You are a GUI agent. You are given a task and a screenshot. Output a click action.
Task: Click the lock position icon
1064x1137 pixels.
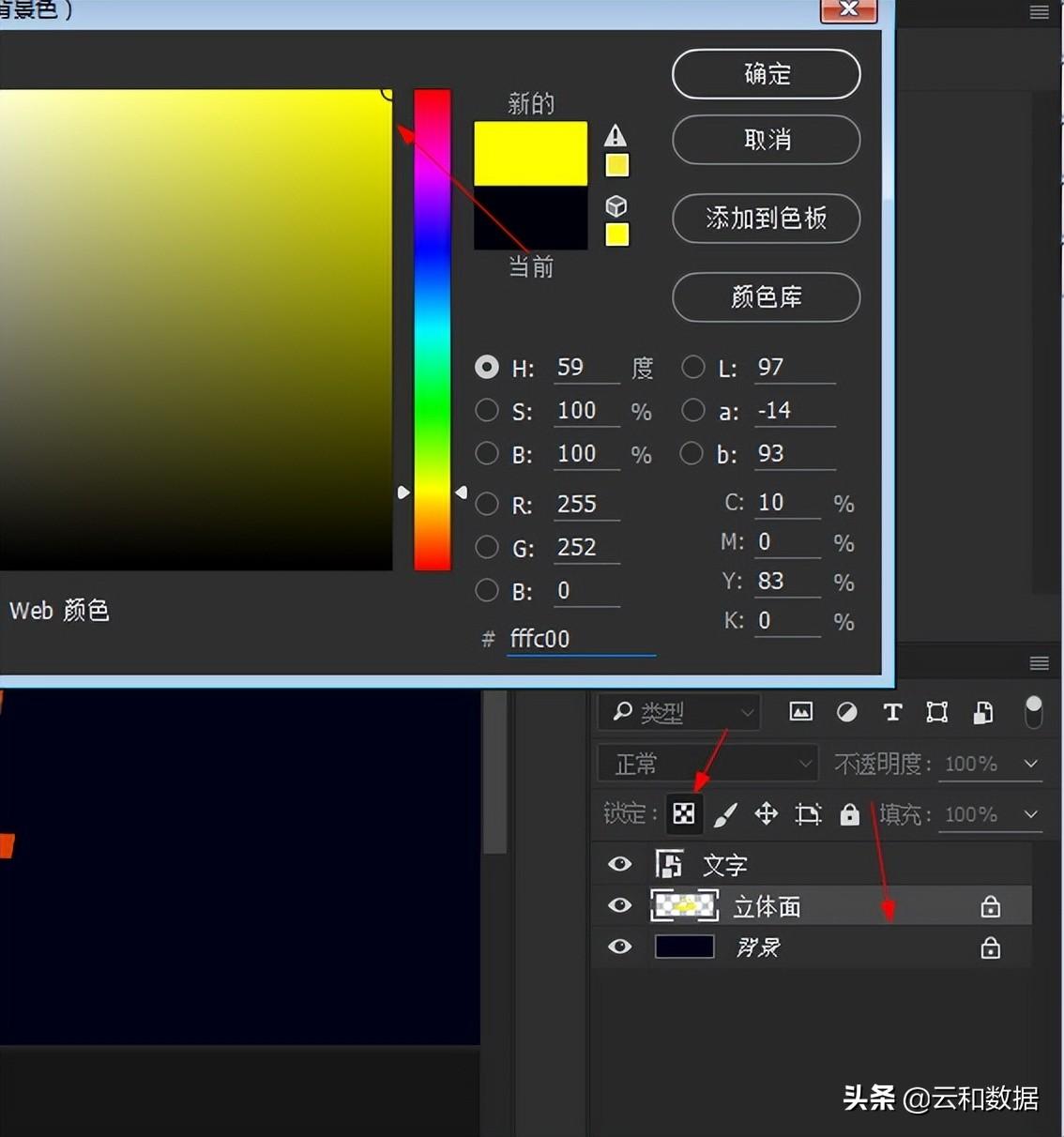pos(766,814)
